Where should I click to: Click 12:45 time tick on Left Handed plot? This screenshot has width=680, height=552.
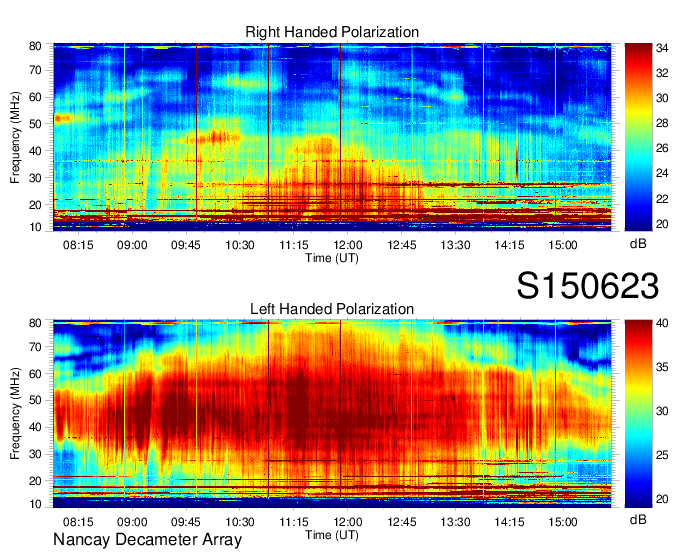coord(402,522)
